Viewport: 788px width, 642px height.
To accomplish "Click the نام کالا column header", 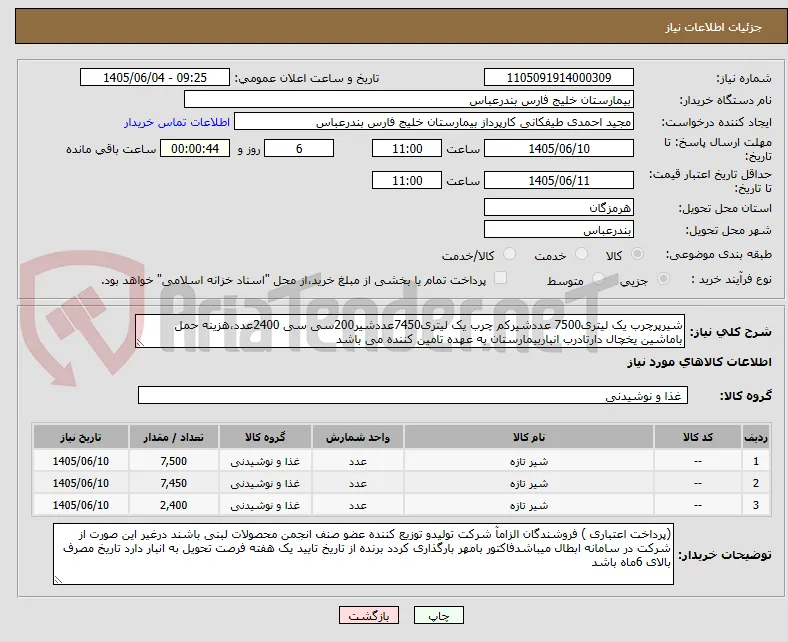I will click(x=529, y=437).
